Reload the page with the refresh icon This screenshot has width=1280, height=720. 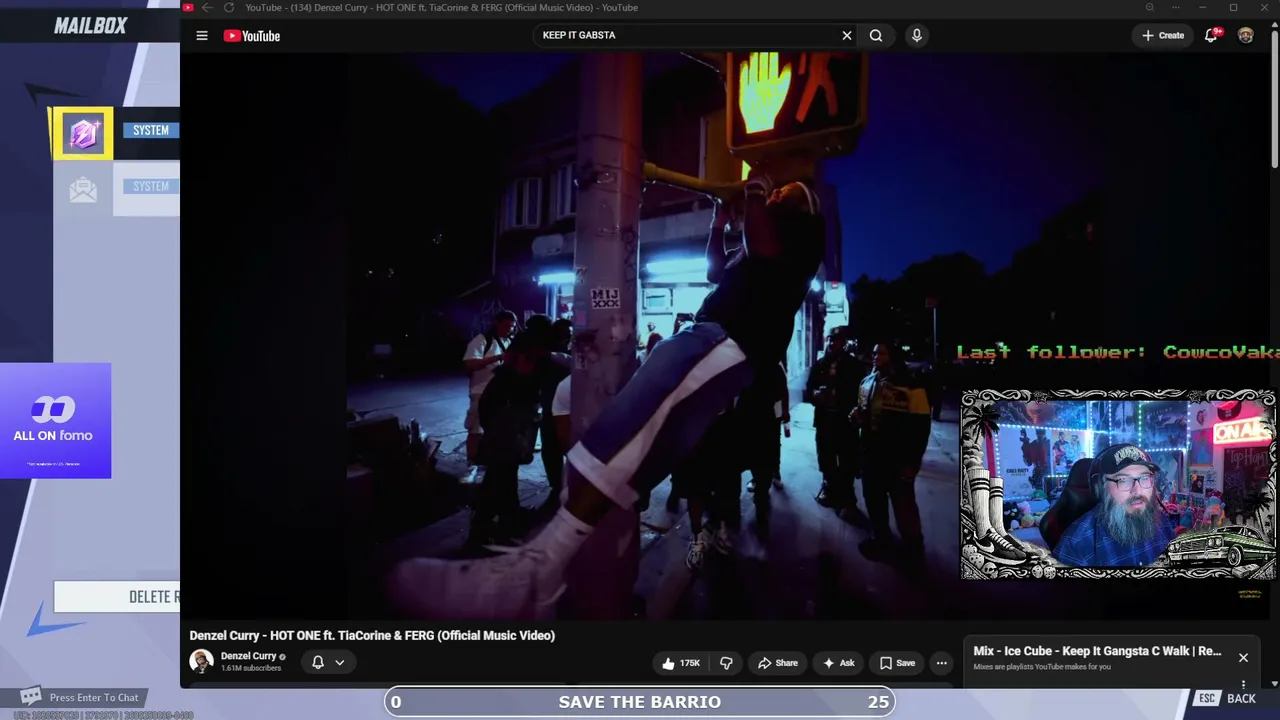(x=228, y=7)
